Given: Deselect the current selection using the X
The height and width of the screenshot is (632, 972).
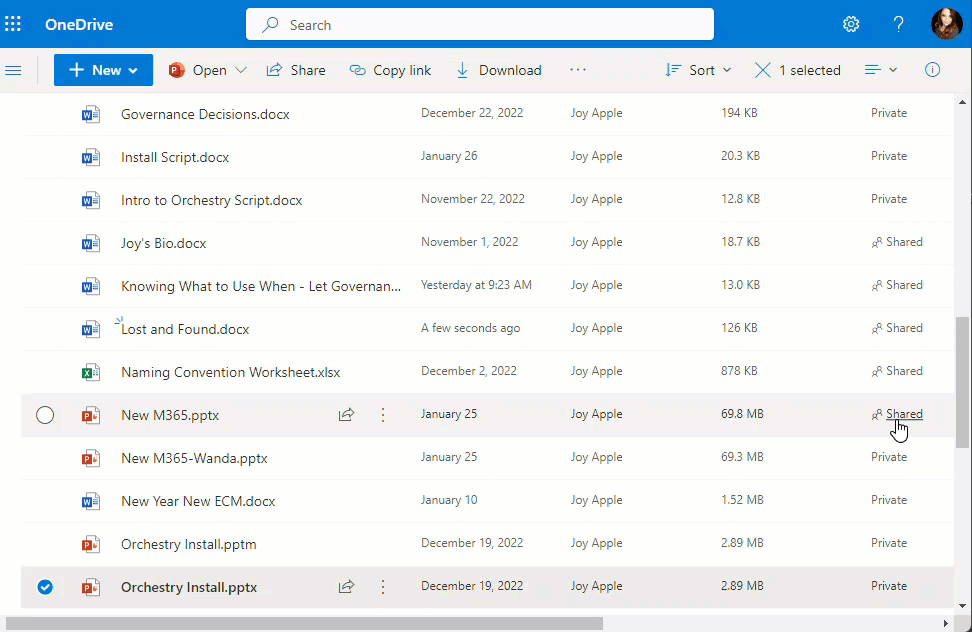Looking at the screenshot, I should tap(763, 70).
